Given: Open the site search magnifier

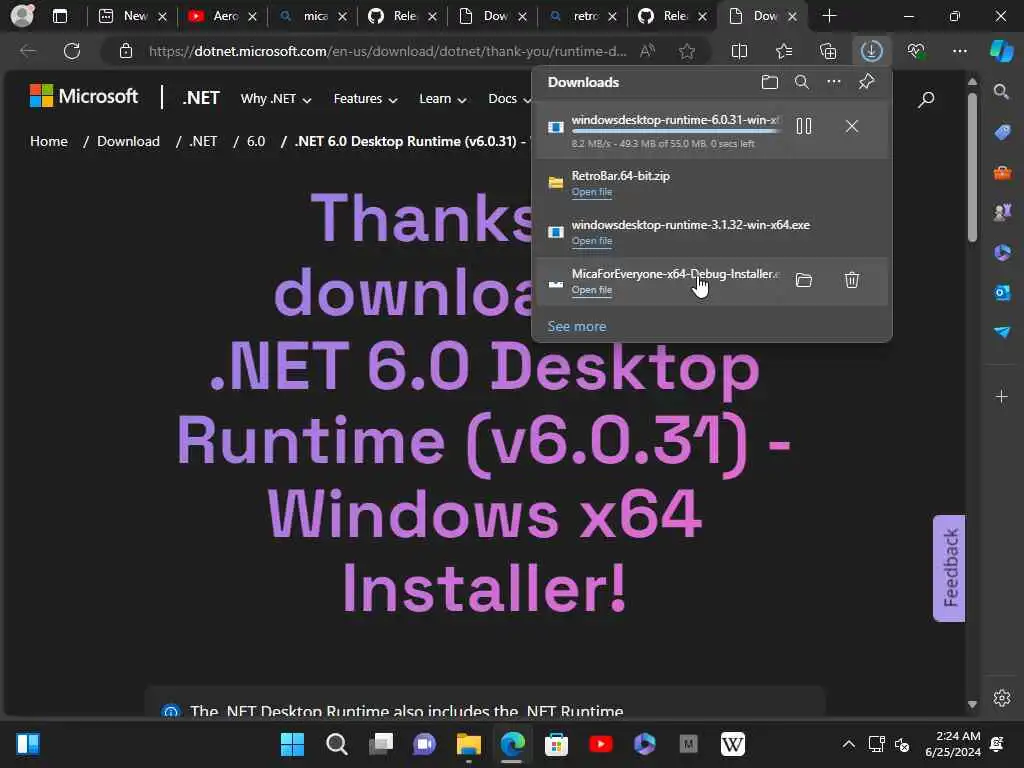Looking at the screenshot, I should pos(926,99).
